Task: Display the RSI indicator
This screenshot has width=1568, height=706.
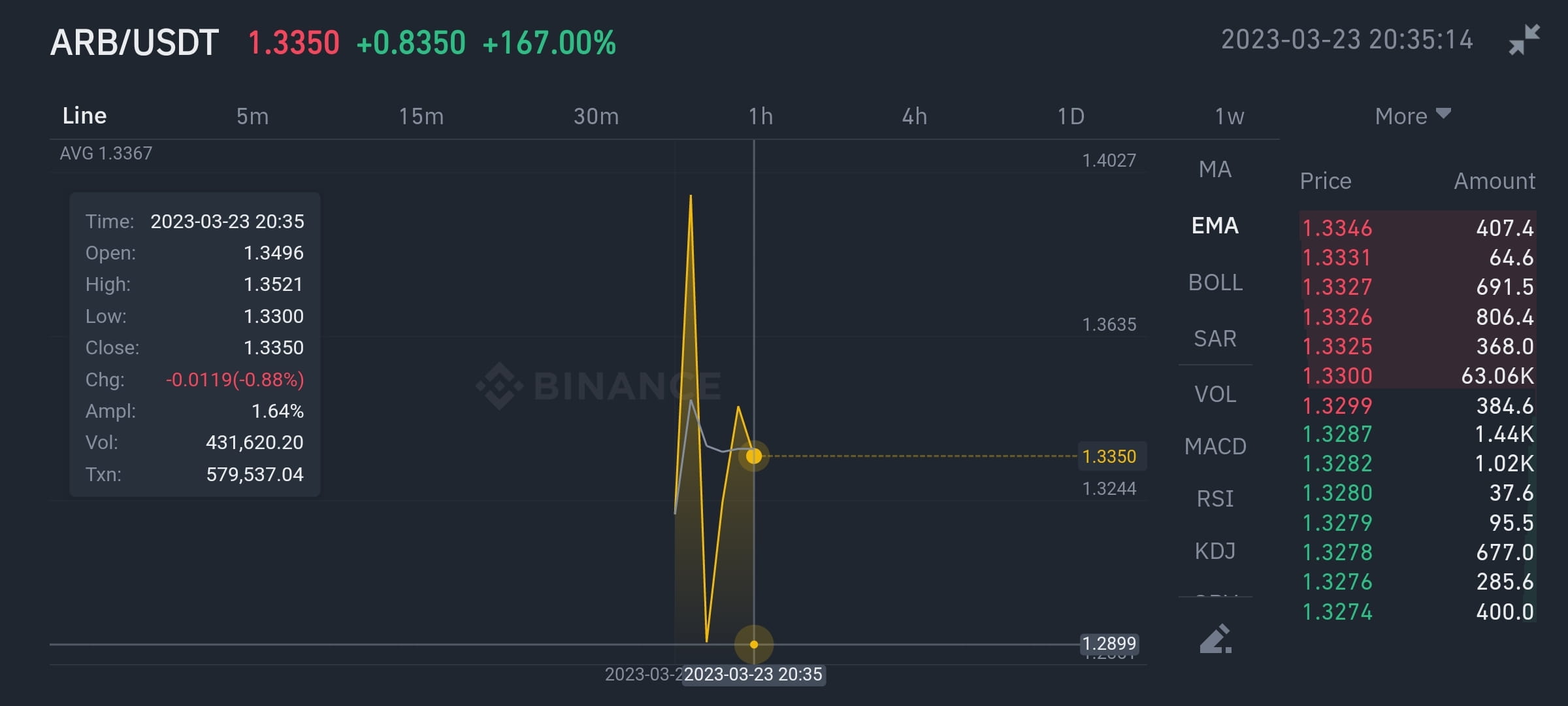Action: [1214, 499]
